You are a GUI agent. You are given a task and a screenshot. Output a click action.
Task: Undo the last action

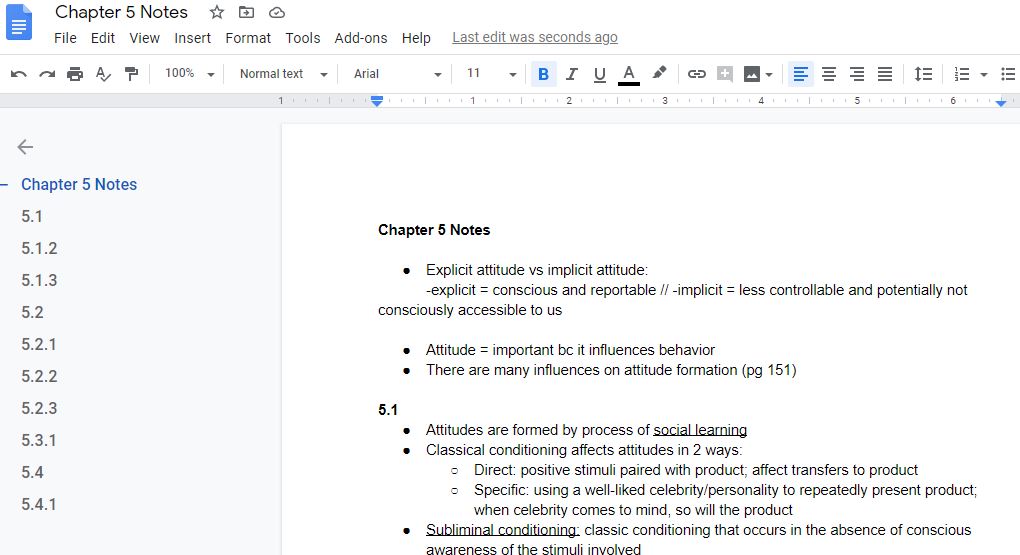coord(18,74)
